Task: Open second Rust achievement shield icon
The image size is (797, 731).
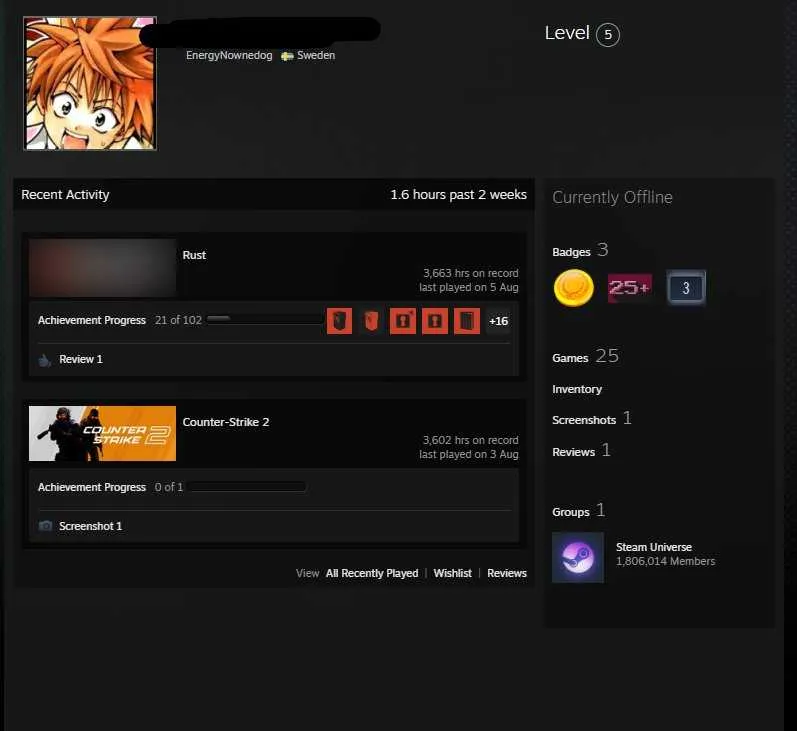Action: (x=371, y=321)
